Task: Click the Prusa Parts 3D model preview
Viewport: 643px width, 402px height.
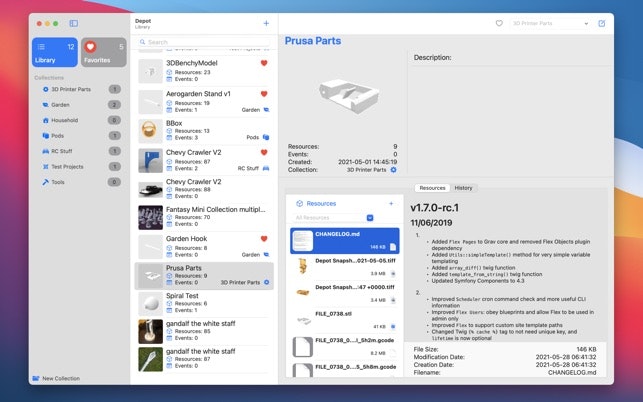Action: [x=349, y=96]
